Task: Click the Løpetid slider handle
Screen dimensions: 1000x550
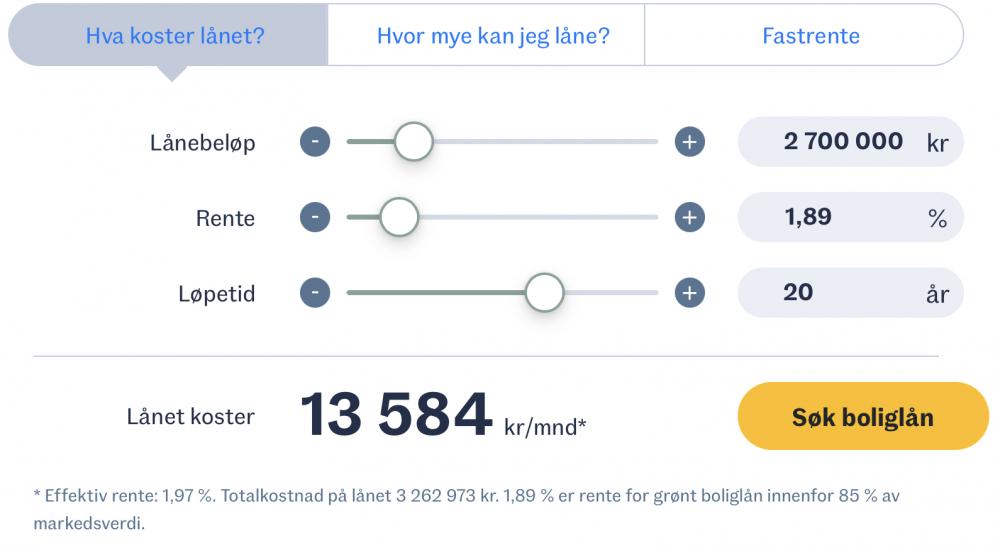Action: click(545, 293)
